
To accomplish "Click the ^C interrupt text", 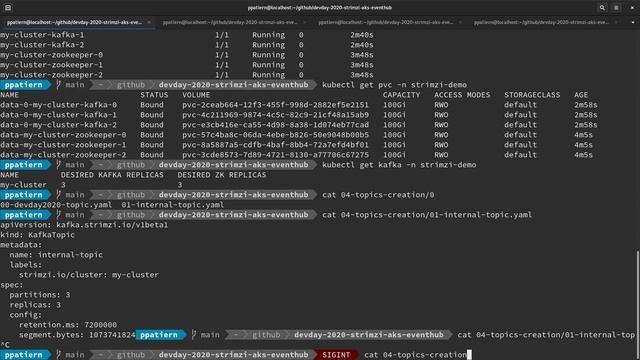I will 4,345.
